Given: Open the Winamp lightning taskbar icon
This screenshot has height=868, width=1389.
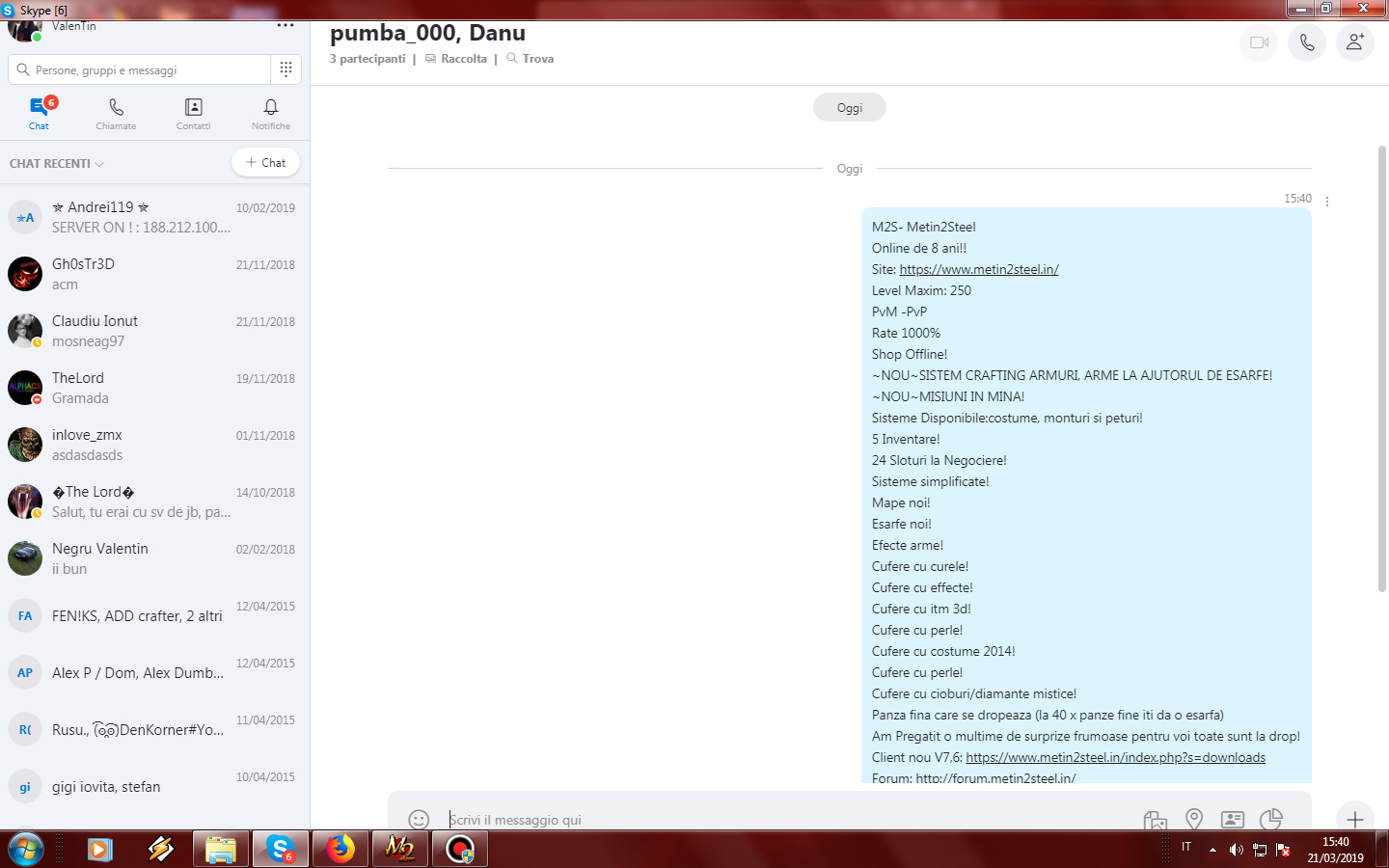Looking at the screenshot, I should click(160, 850).
